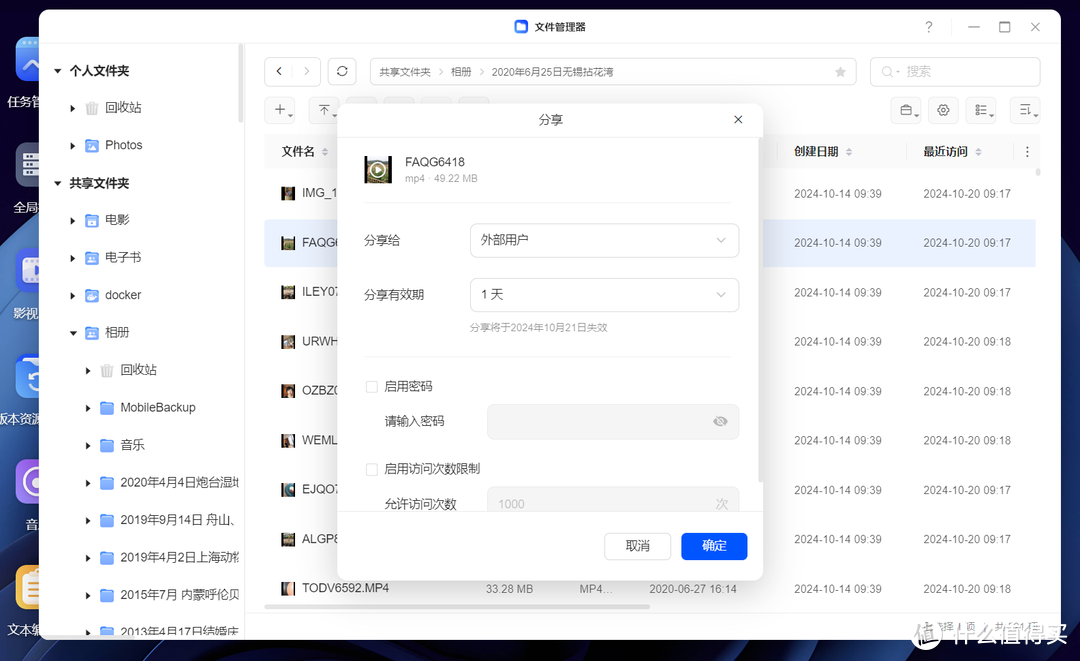This screenshot has width=1080, height=661.
Task: Enable the 启用密码 checkbox
Action: 369,385
